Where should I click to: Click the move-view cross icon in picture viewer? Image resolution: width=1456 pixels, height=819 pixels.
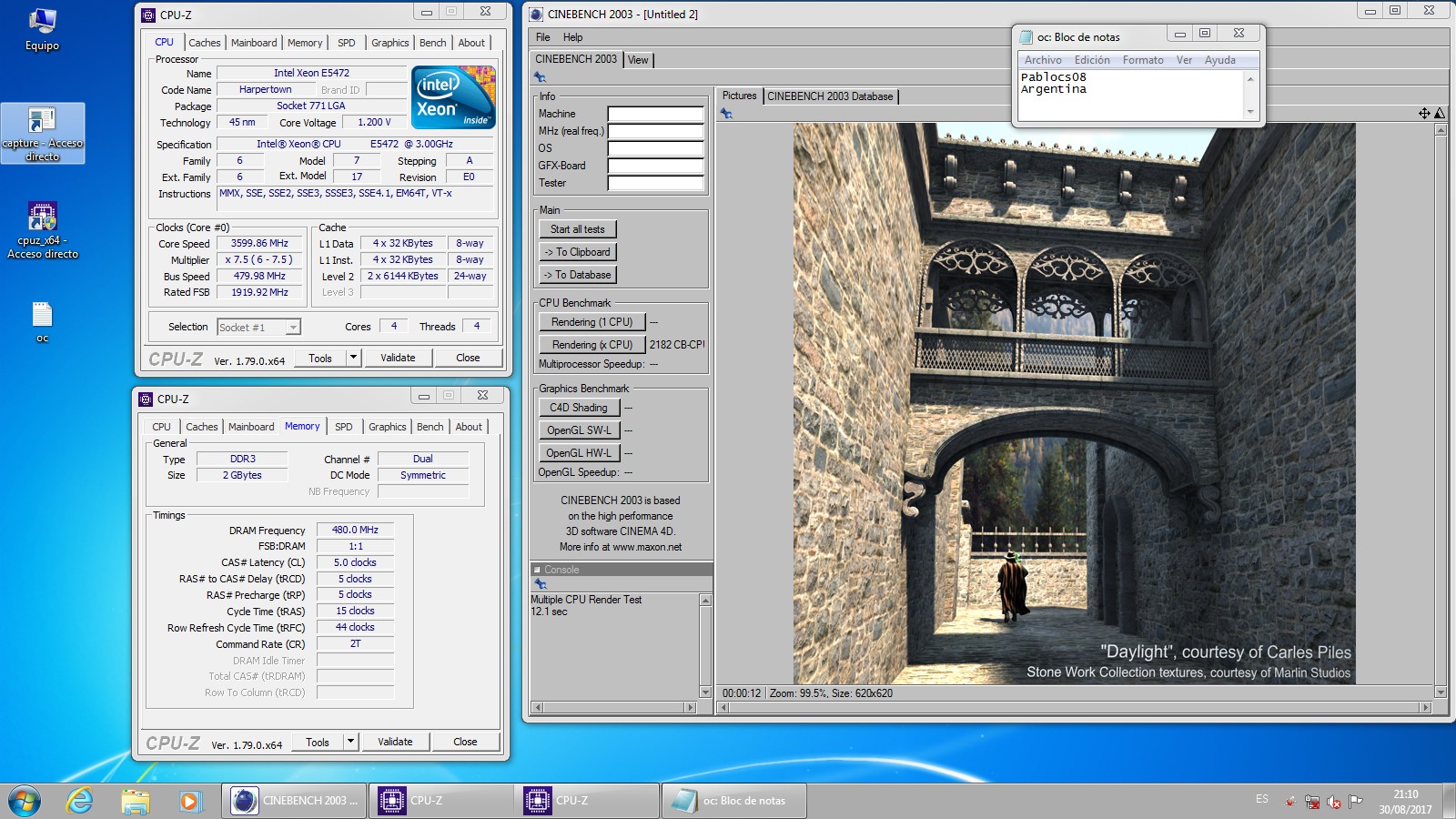coord(1424,114)
